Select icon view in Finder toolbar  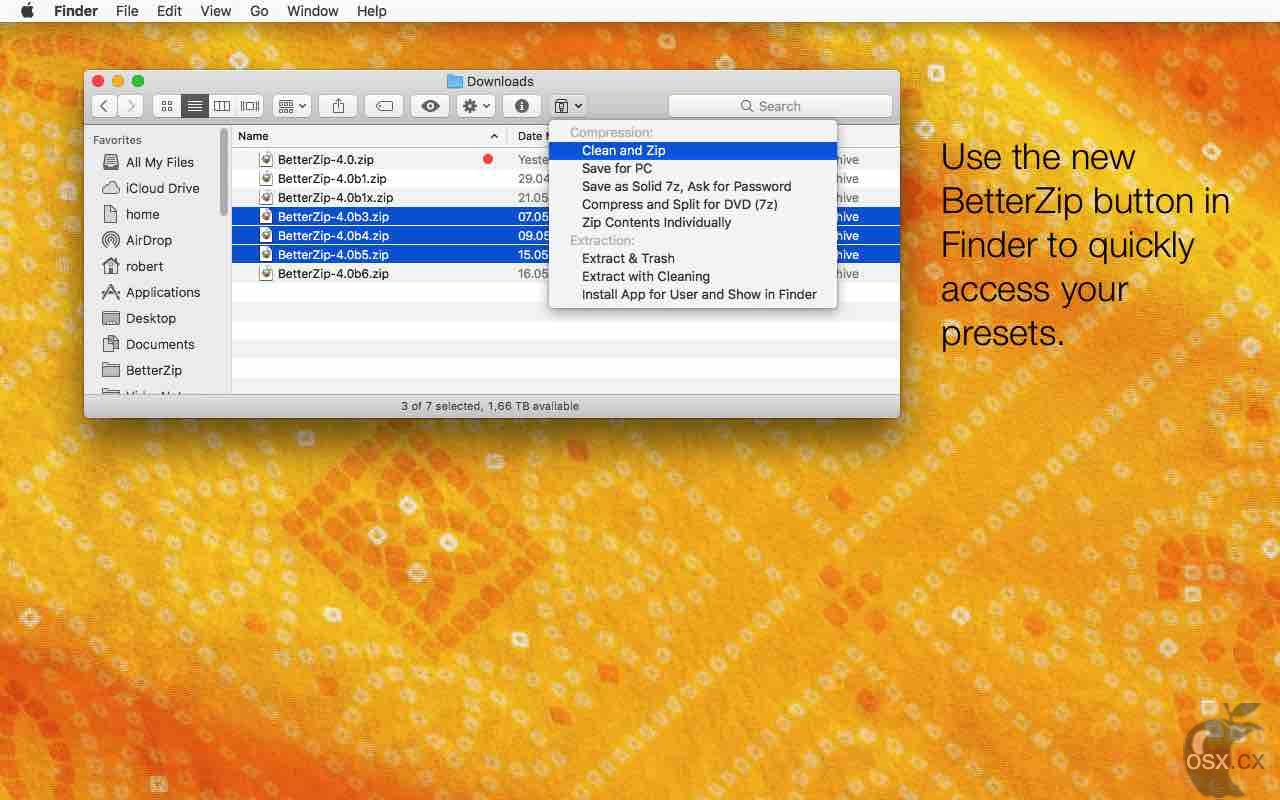(168, 106)
